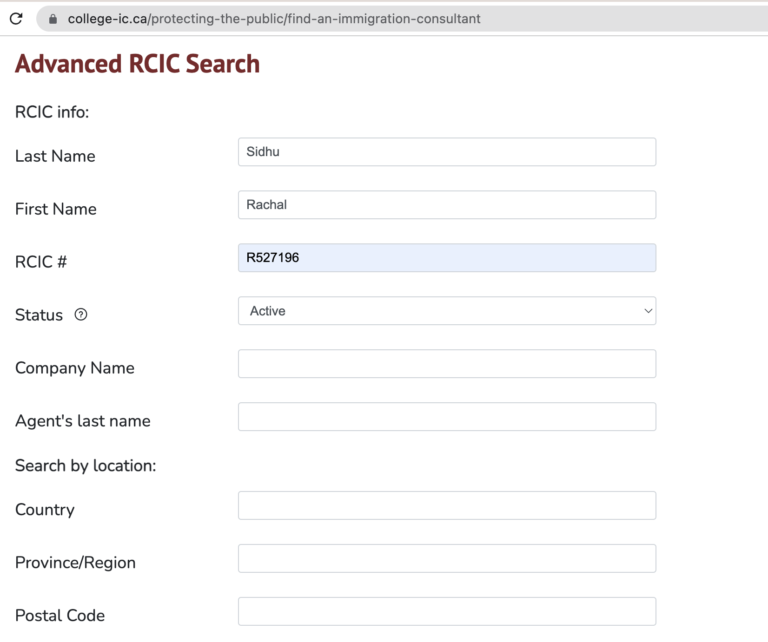Click the "Last Name" label text
The height and width of the screenshot is (642, 768).
pos(55,156)
